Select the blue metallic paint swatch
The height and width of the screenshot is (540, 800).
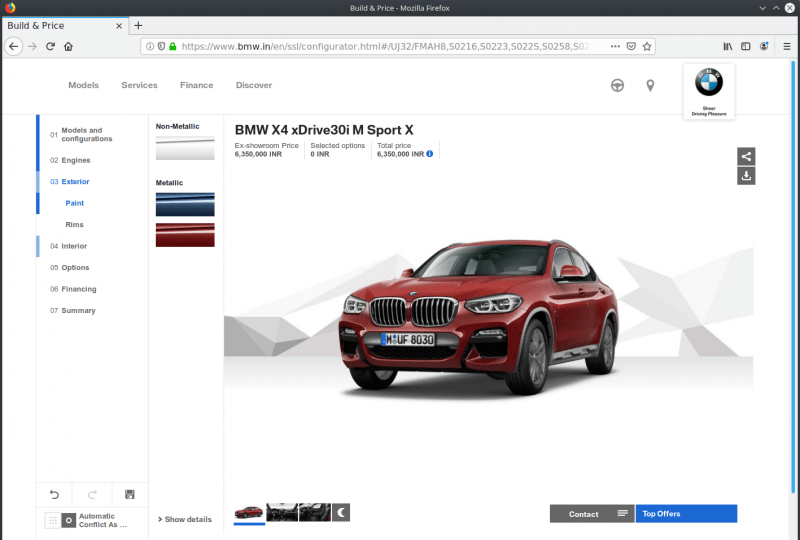[x=185, y=205]
